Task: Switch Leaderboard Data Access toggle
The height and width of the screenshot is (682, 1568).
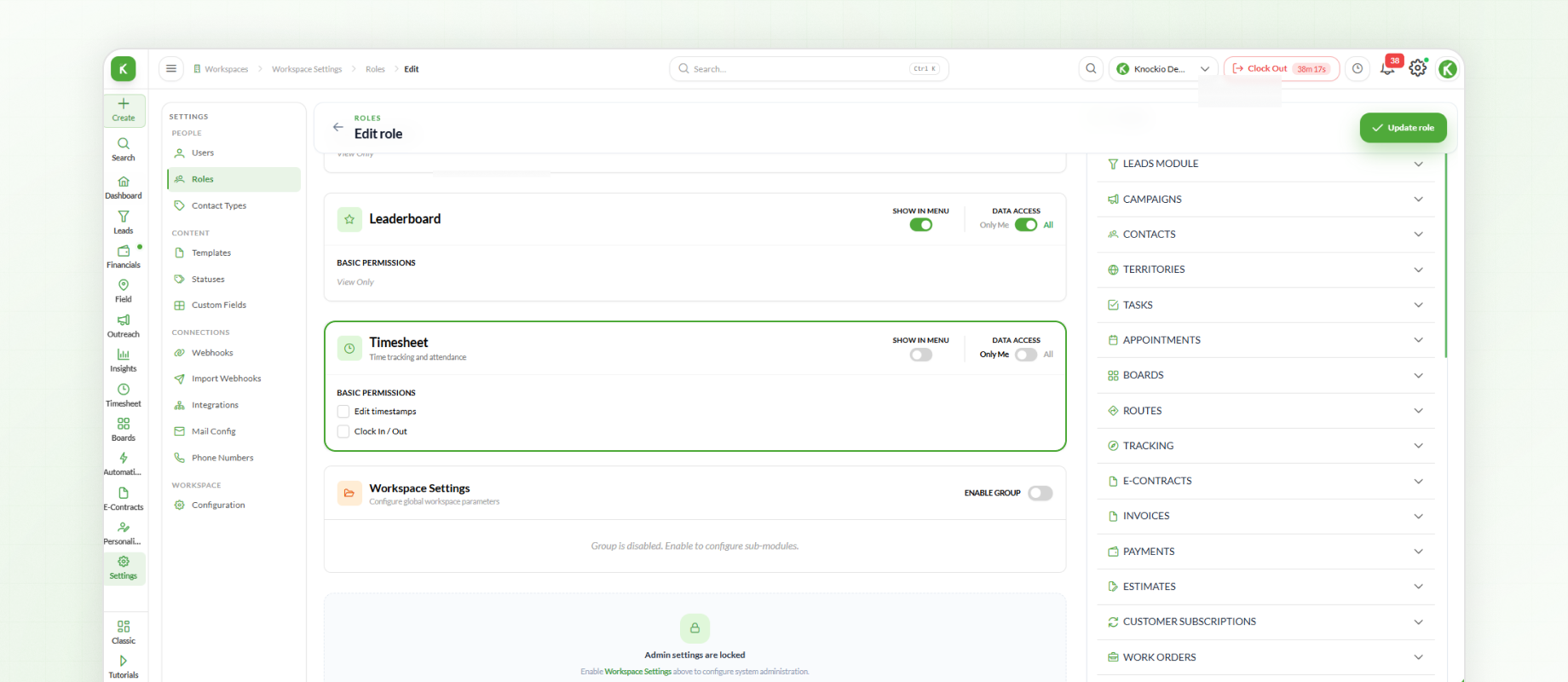Action: pos(1026,225)
